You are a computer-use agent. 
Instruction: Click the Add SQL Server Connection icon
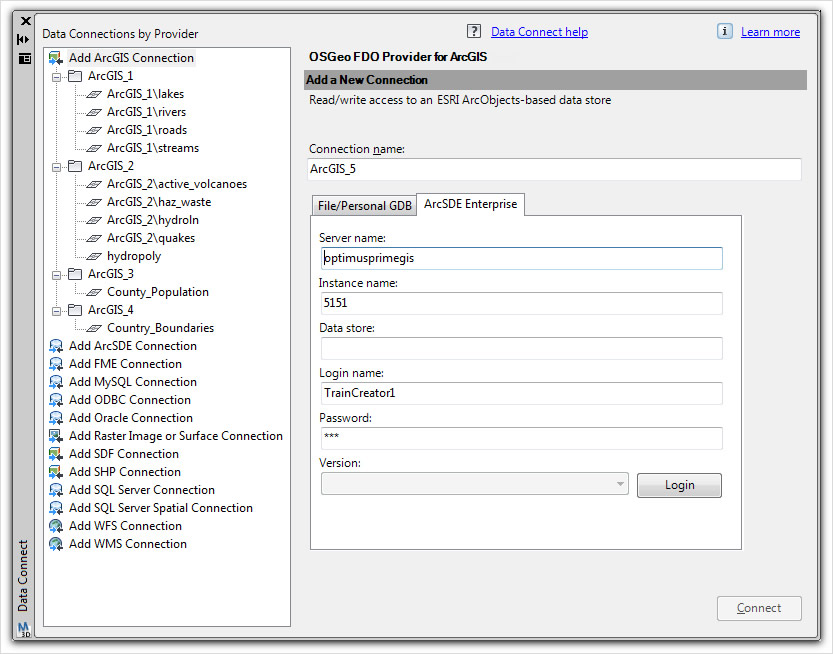56,490
